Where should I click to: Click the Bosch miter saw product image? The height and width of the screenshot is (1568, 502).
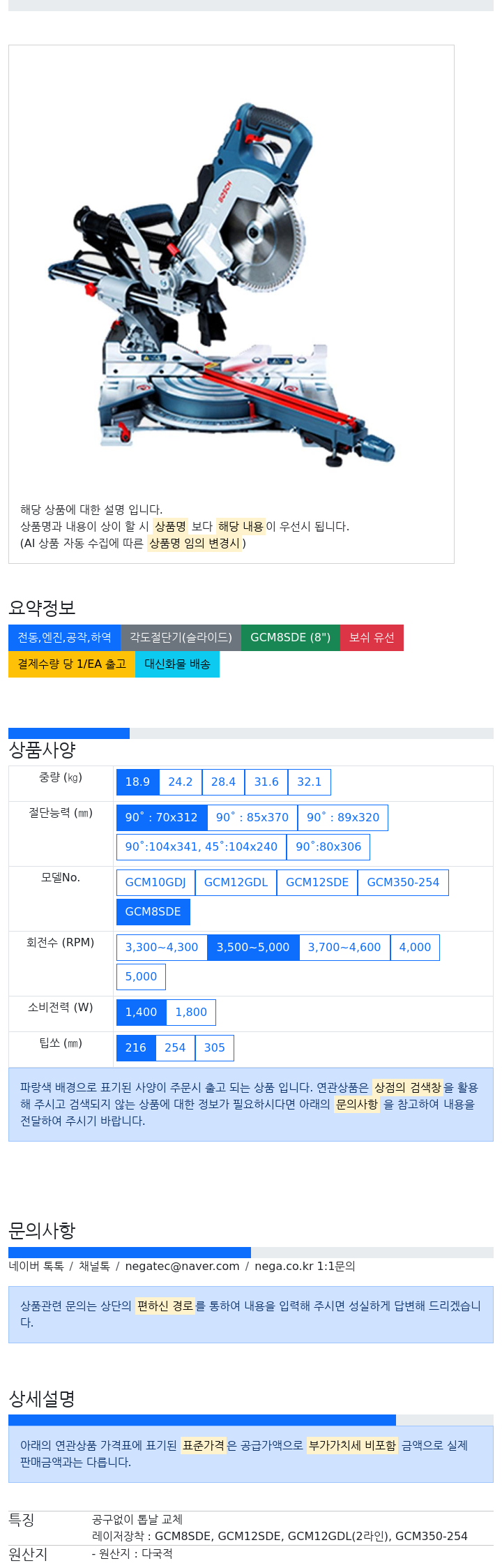click(222, 285)
